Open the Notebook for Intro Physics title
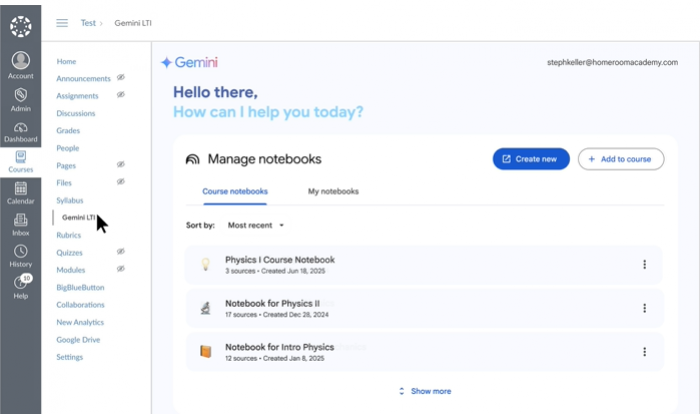The image size is (700, 414). [279, 347]
